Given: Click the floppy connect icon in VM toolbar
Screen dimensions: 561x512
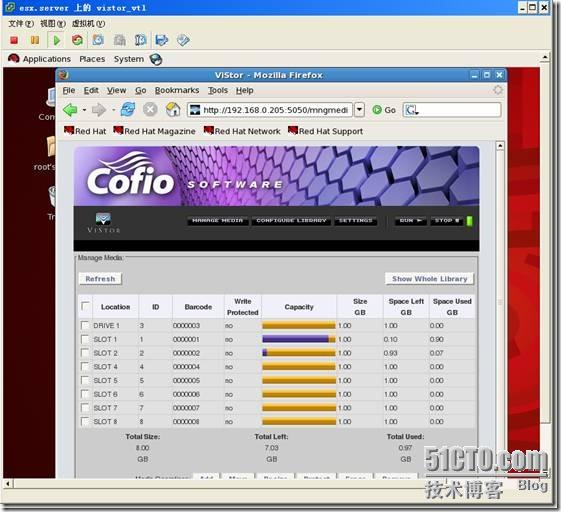Looking at the screenshot, I should point(161,40).
